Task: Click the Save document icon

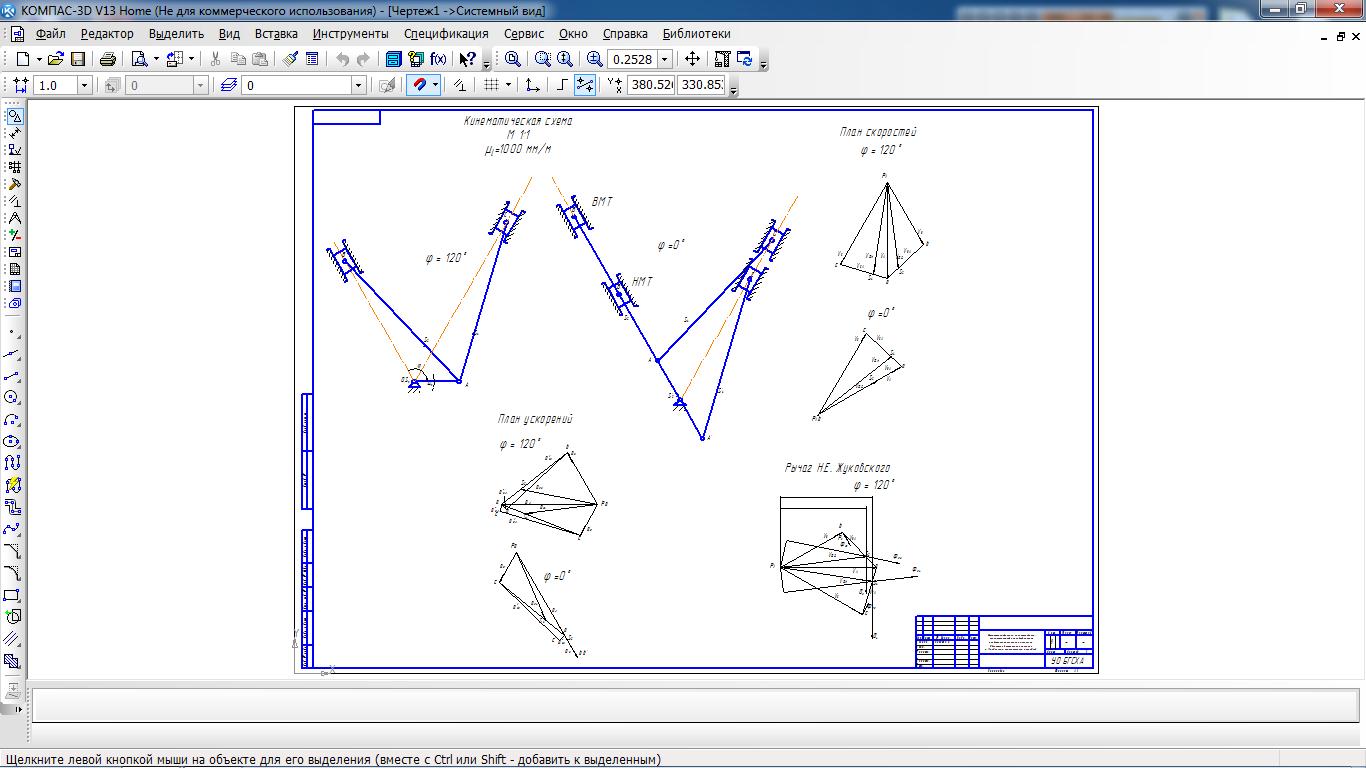Action: (78, 59)
